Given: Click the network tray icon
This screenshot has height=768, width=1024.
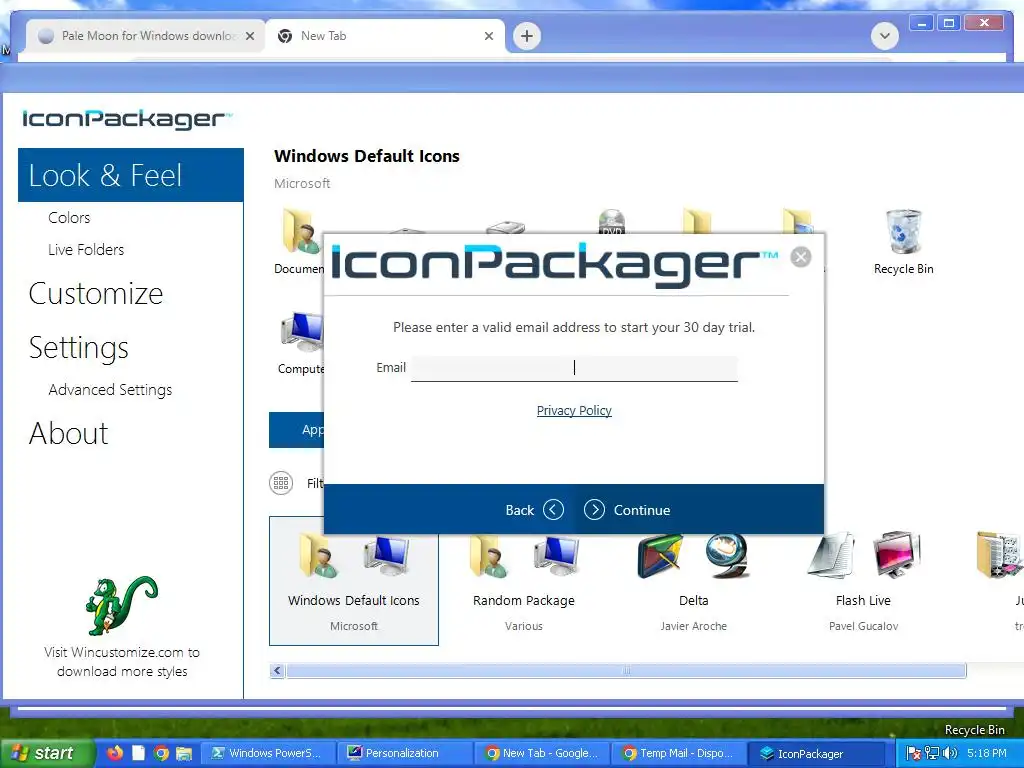Looking at the screenshot, I should [x=932, y=753].
